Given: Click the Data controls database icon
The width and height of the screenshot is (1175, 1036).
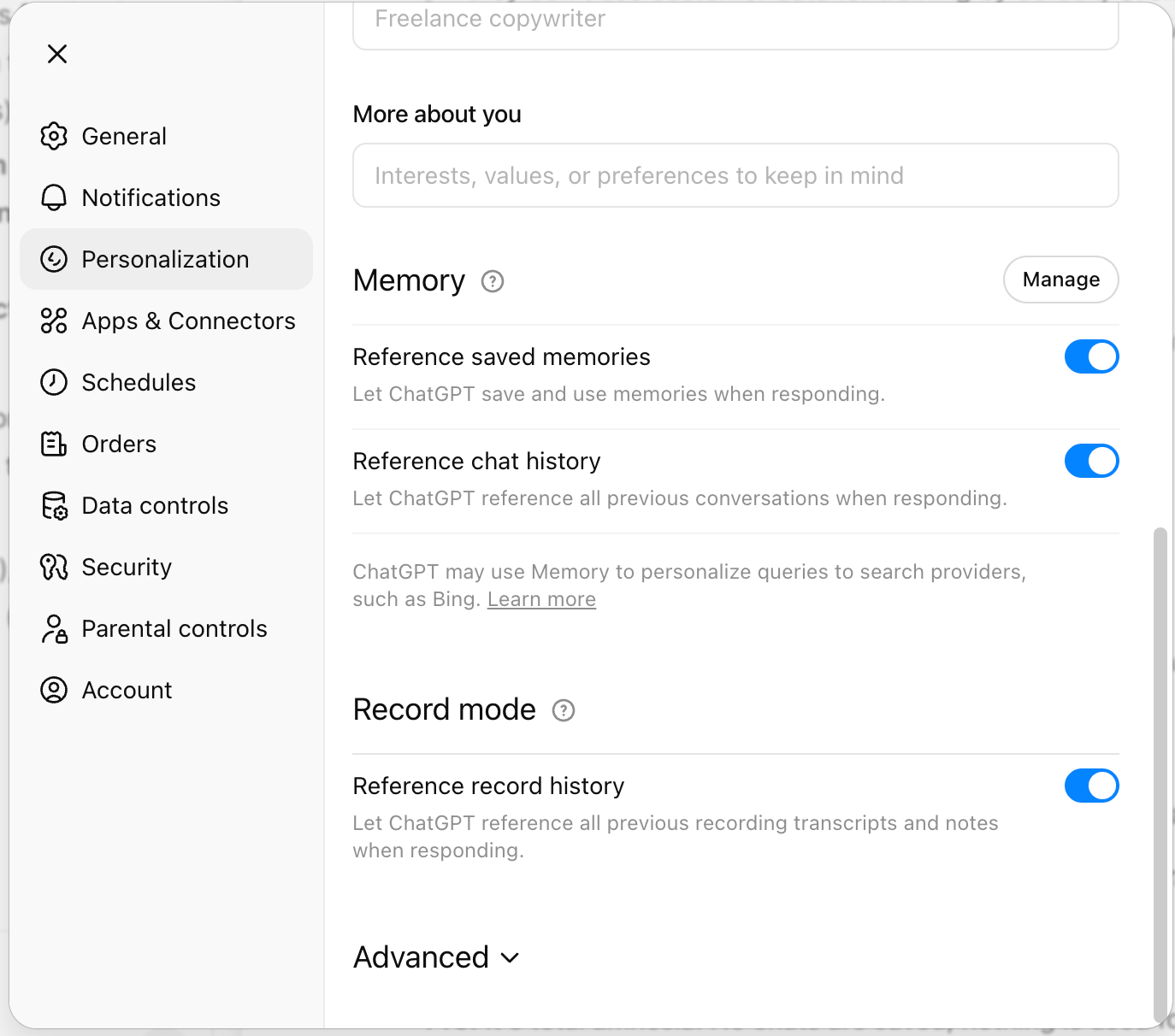Looking at the screenshot, I should [x=54, y=506].
